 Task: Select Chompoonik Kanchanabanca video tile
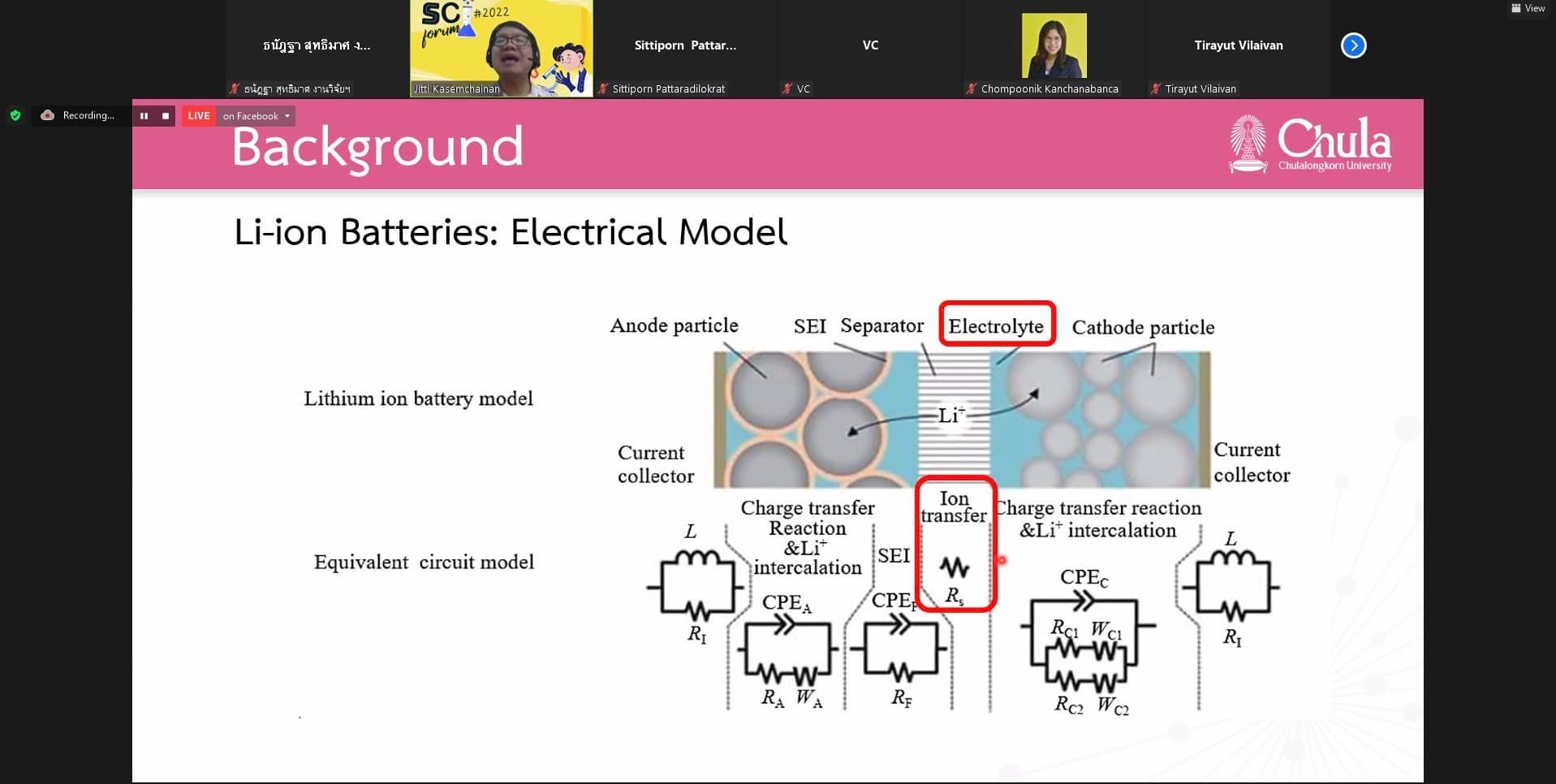click(x=1054, y=49)
